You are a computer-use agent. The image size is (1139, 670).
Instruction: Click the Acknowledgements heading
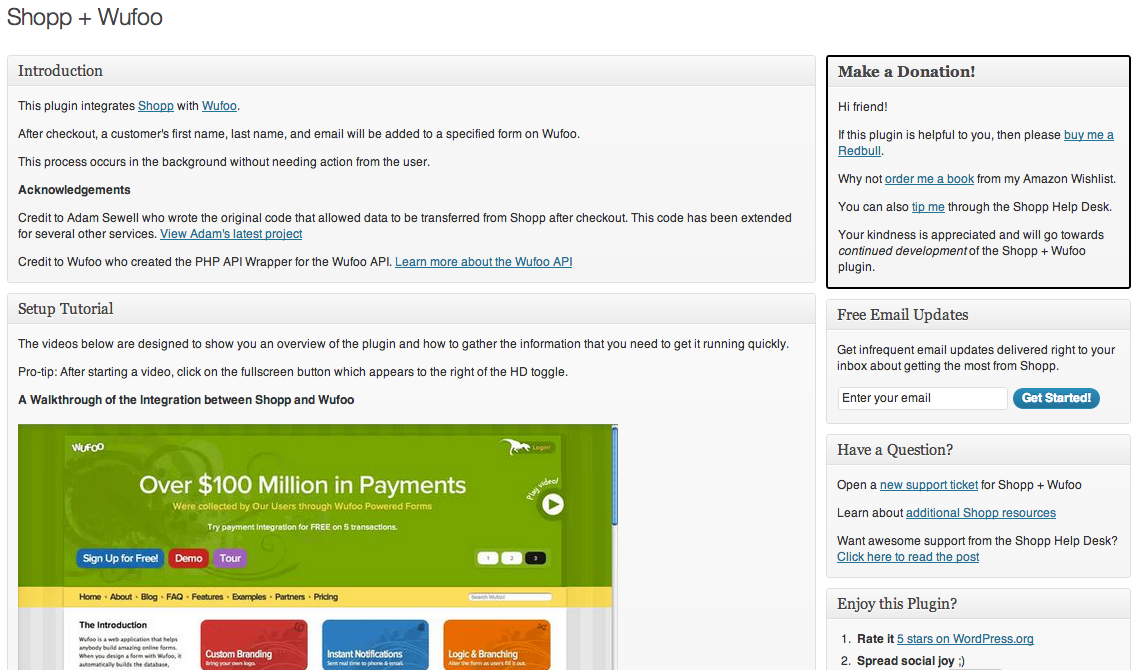click(74, 190)
